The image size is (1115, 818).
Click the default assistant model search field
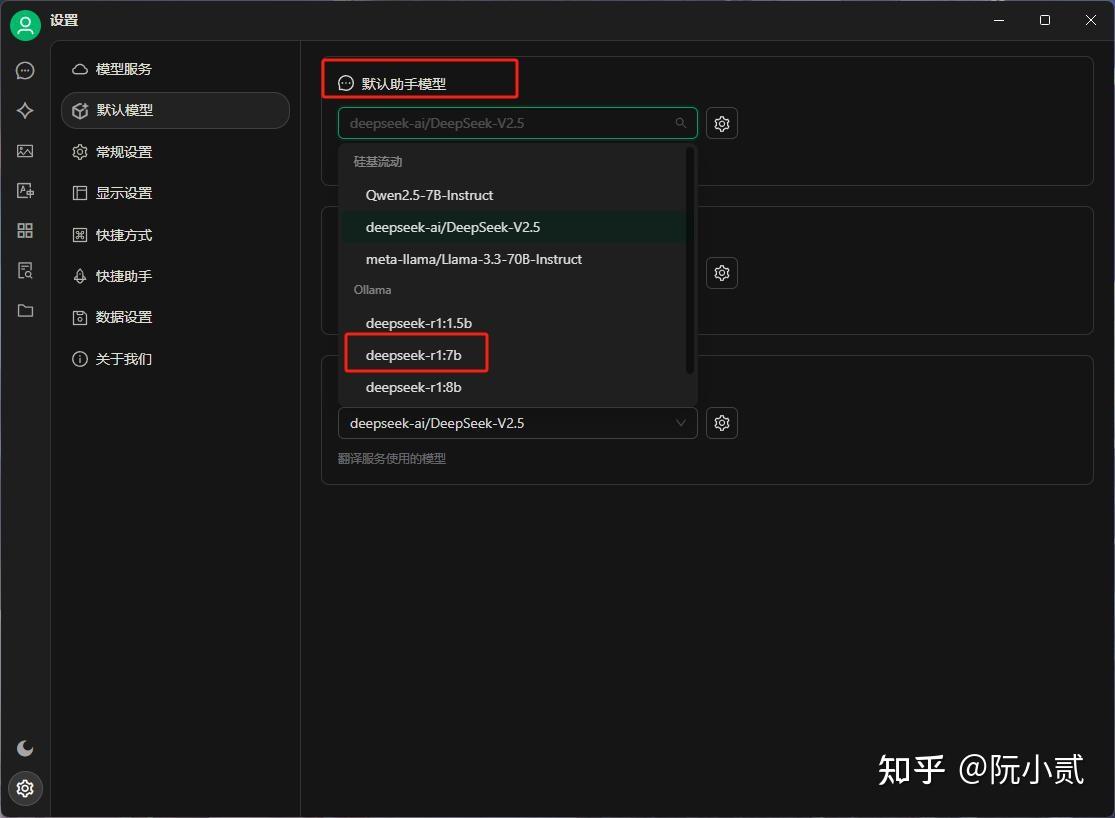pyautogui.click(x=517, y=123)
